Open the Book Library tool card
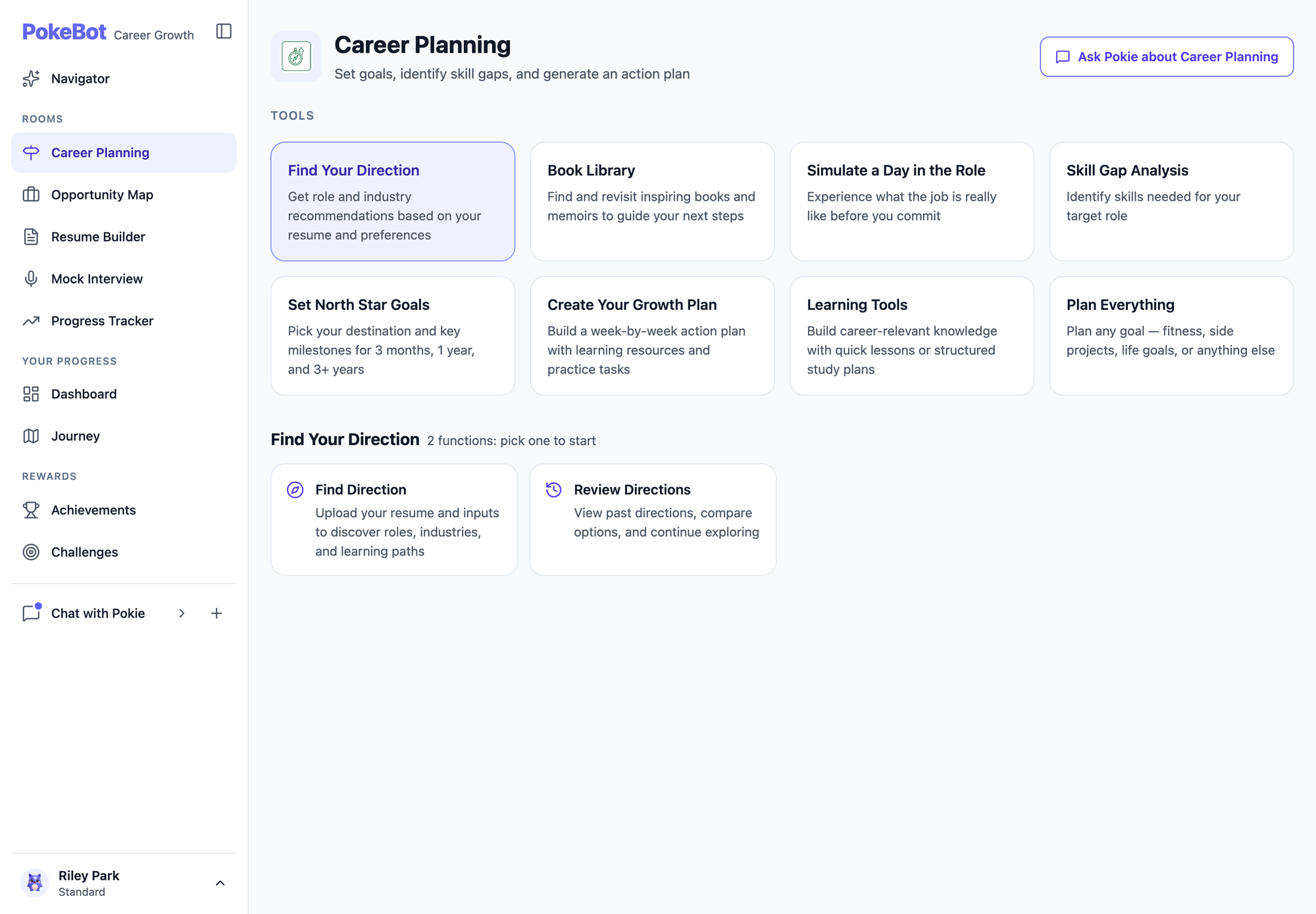Image resolution: width=1316 pixels, height=914 pixels. (652, 201)
